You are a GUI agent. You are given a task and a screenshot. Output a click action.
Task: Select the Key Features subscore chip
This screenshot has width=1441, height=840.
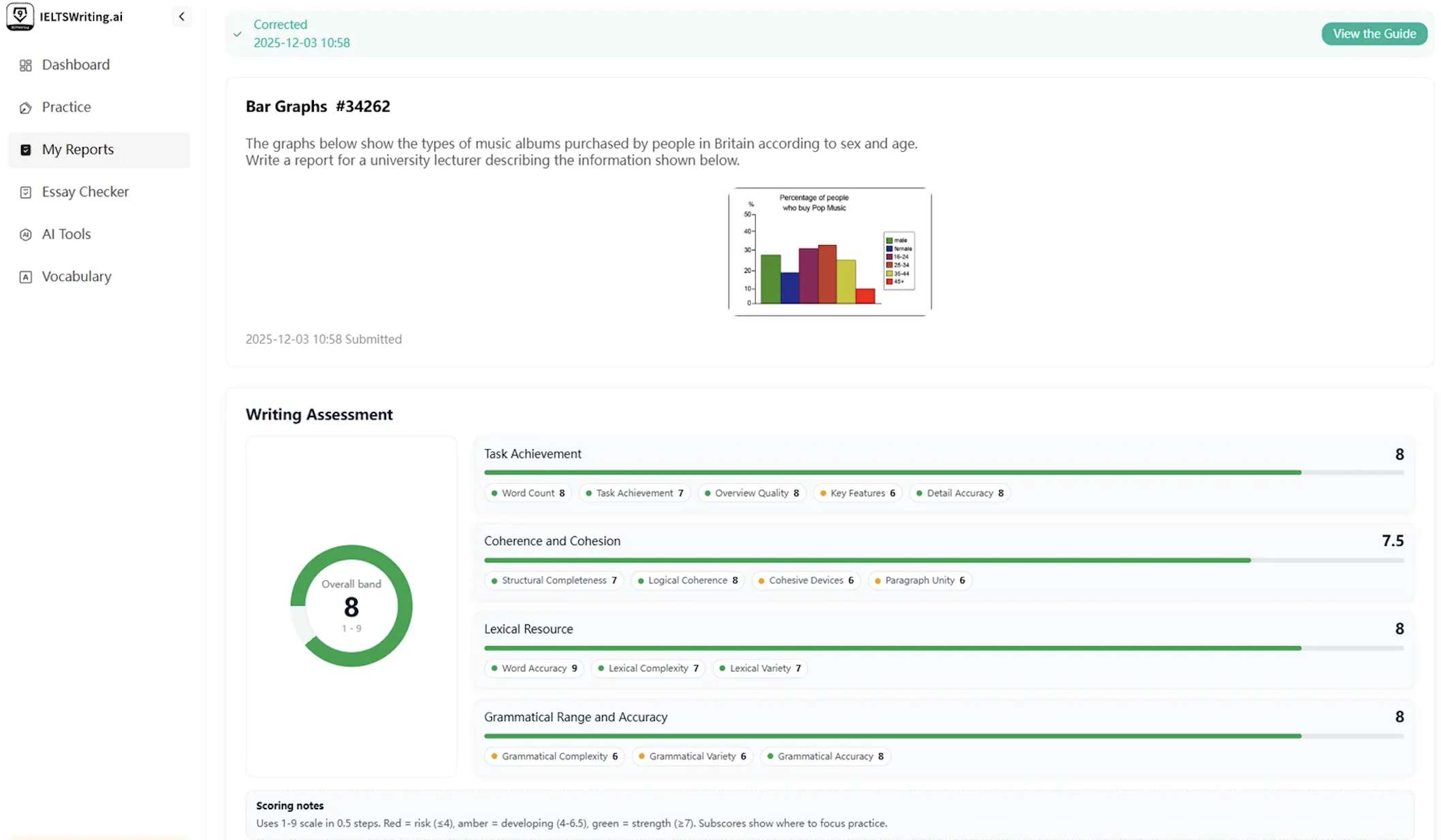click(857, 493)
